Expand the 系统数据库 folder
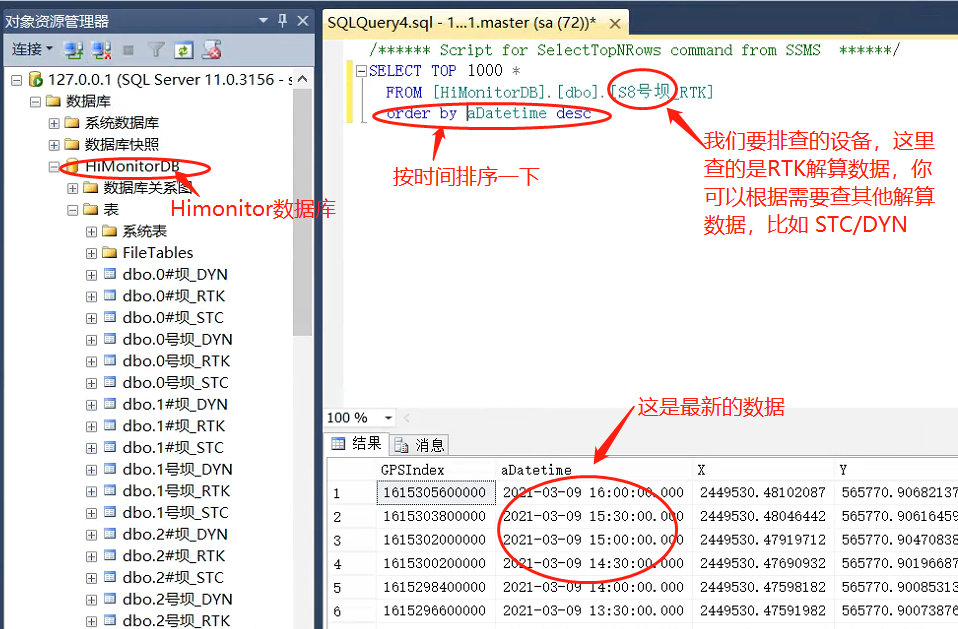958x629 pixels. [54, 123]
